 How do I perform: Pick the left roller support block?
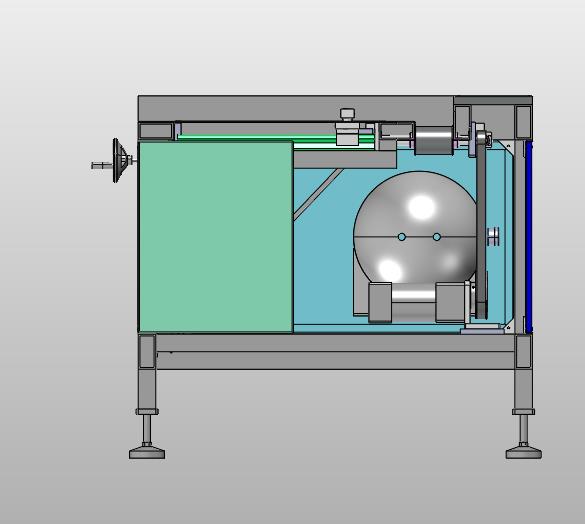tap(380, 302)
